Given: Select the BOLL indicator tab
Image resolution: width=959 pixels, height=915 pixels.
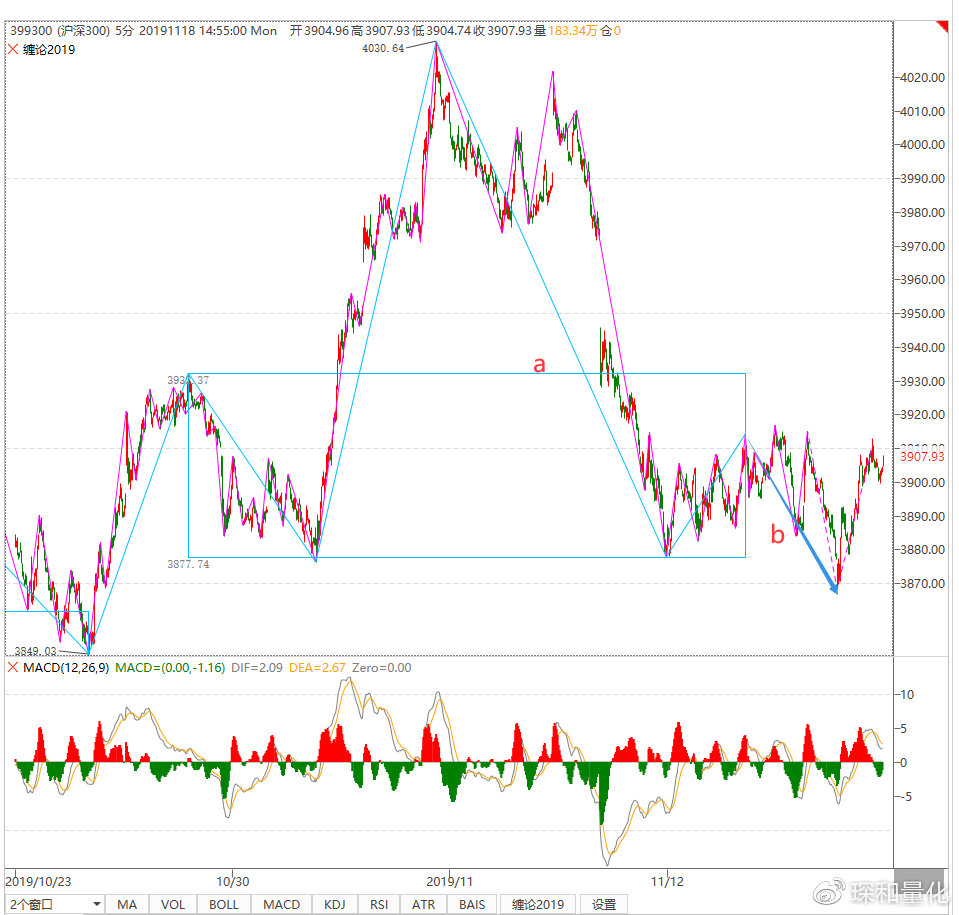Looking at the screenshot, I should [x=224, y=904].
